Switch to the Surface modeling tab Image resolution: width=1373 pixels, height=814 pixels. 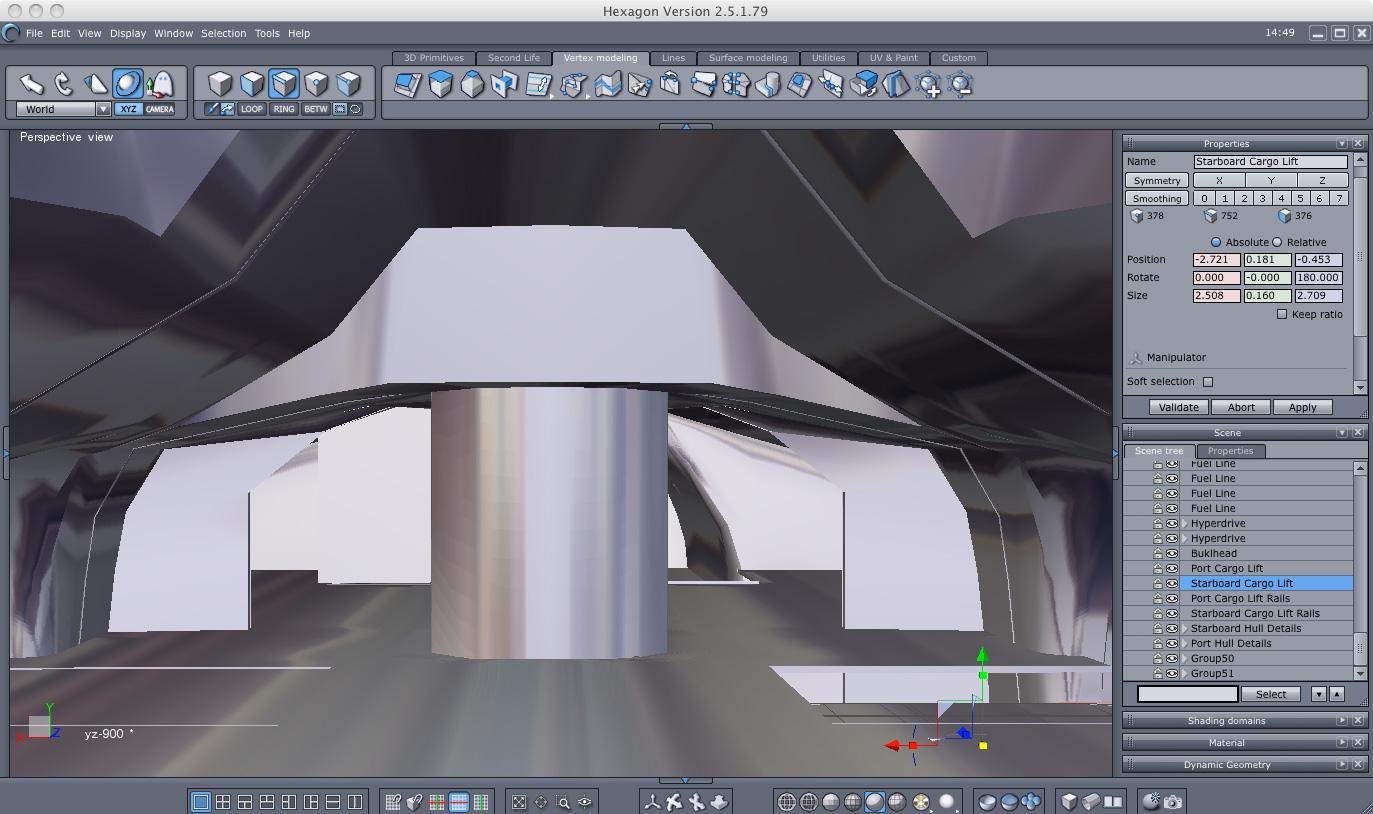pyautogui.click(x=747, y=58)
